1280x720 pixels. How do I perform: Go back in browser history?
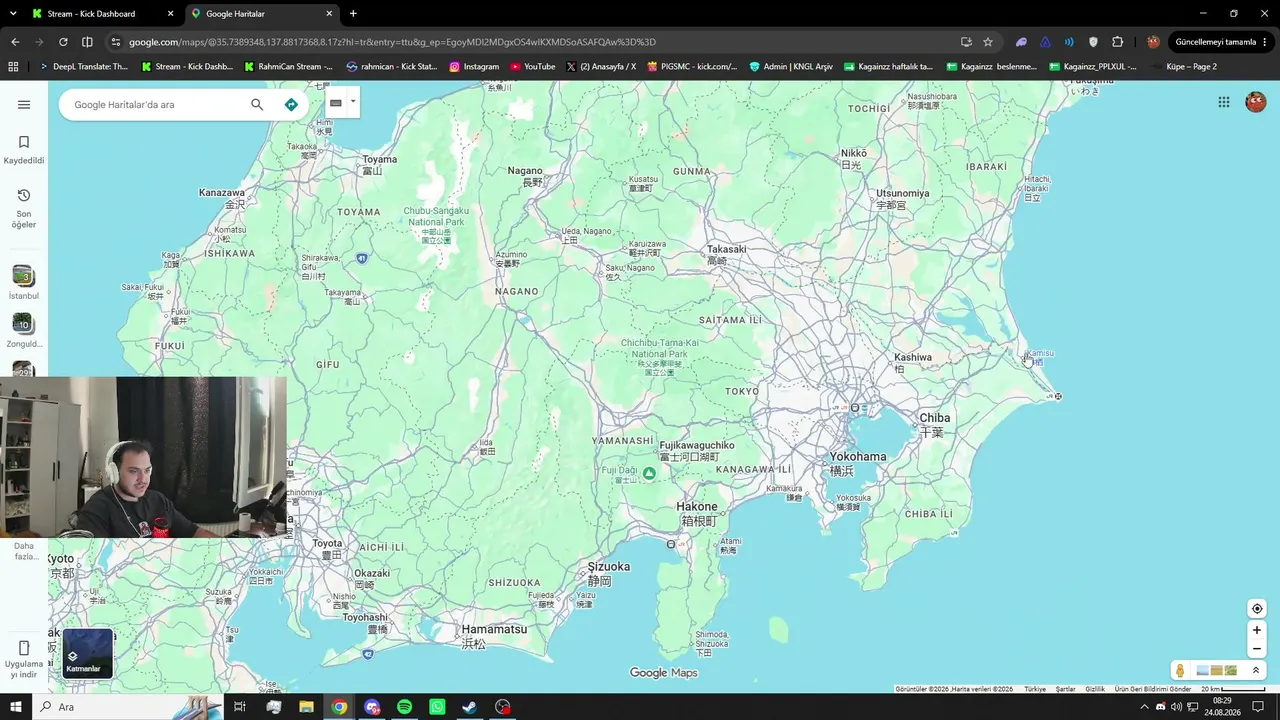tap(15, 42)
